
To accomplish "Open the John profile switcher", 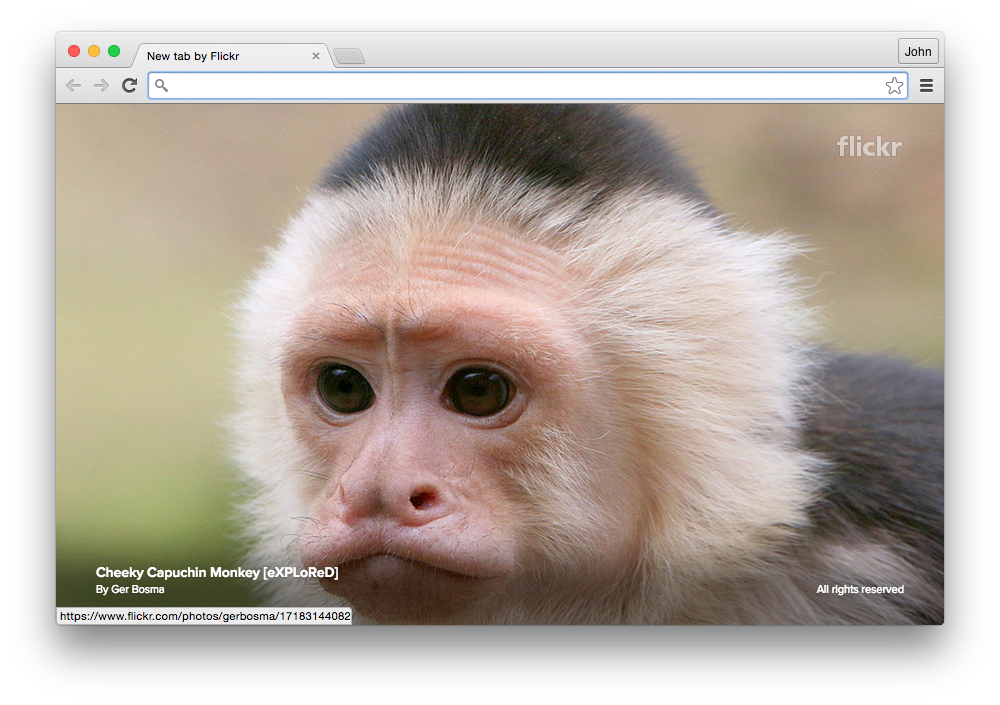I will pyautogui.click(x=918, y=52).
